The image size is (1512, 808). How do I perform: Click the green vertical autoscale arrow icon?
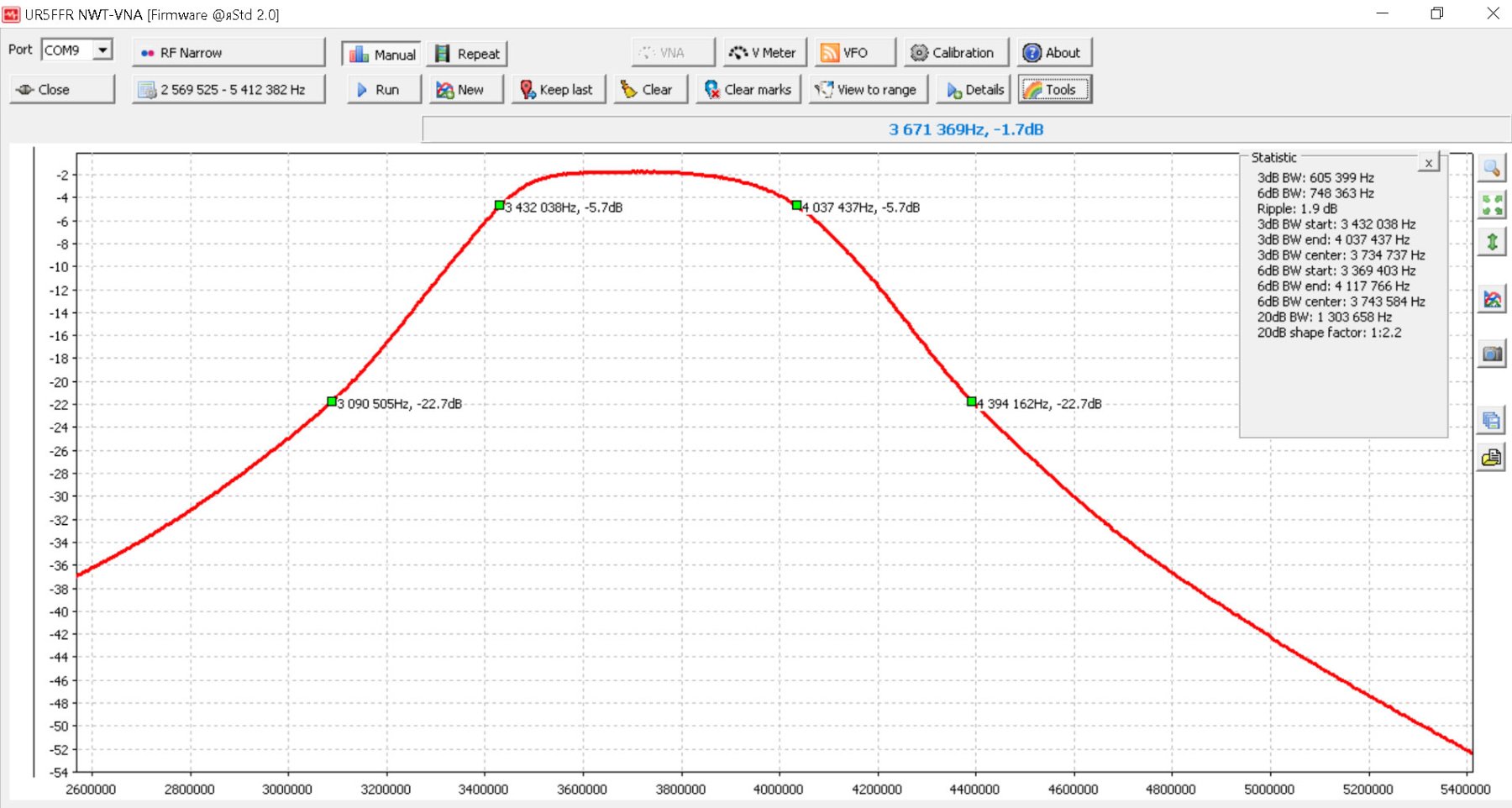coord(1492,243)
